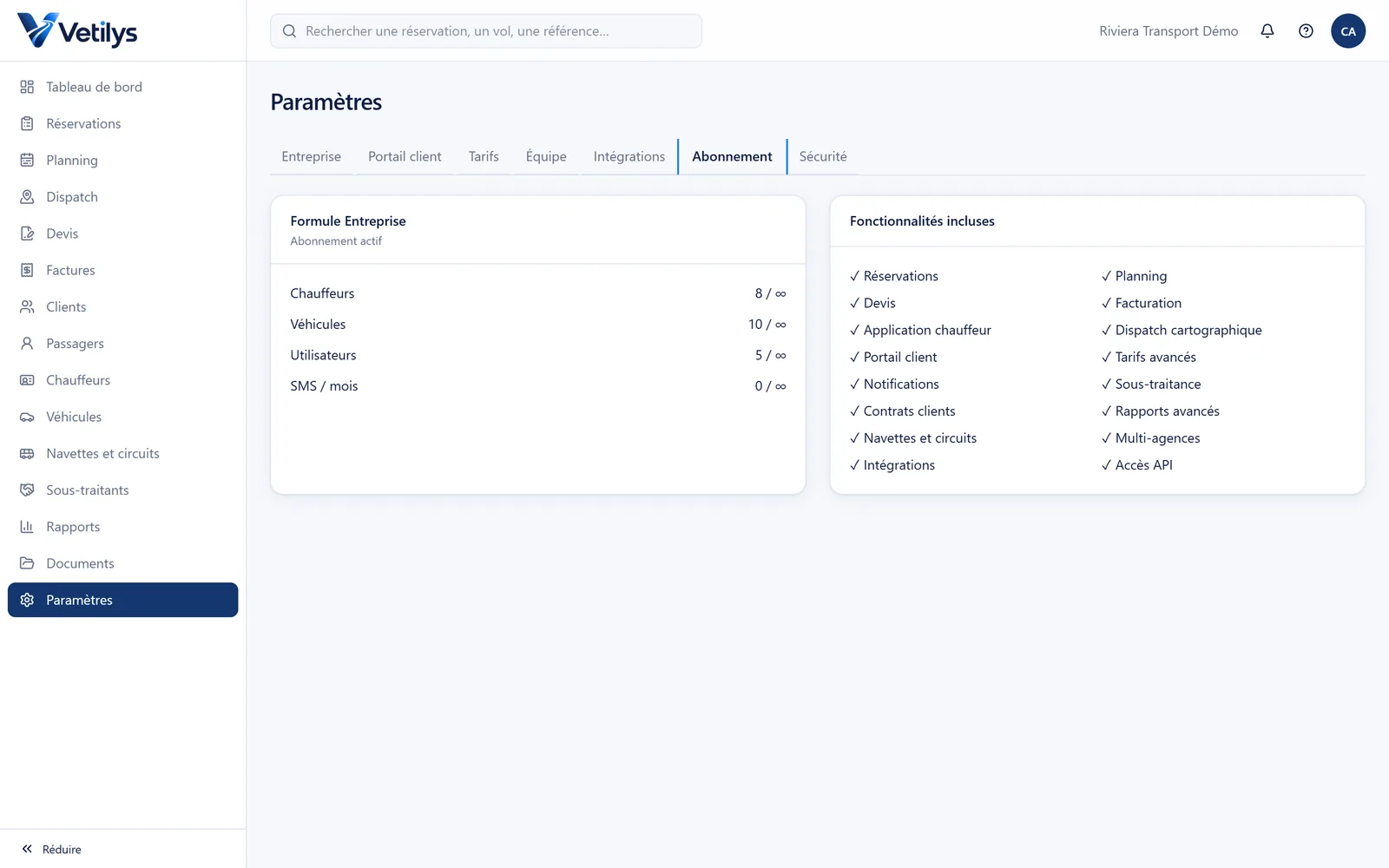The height and width of the screenshot is (868, 1389).
Task: Click the Dispatch cartographique feature entry
Action: tap(1182, 330)
